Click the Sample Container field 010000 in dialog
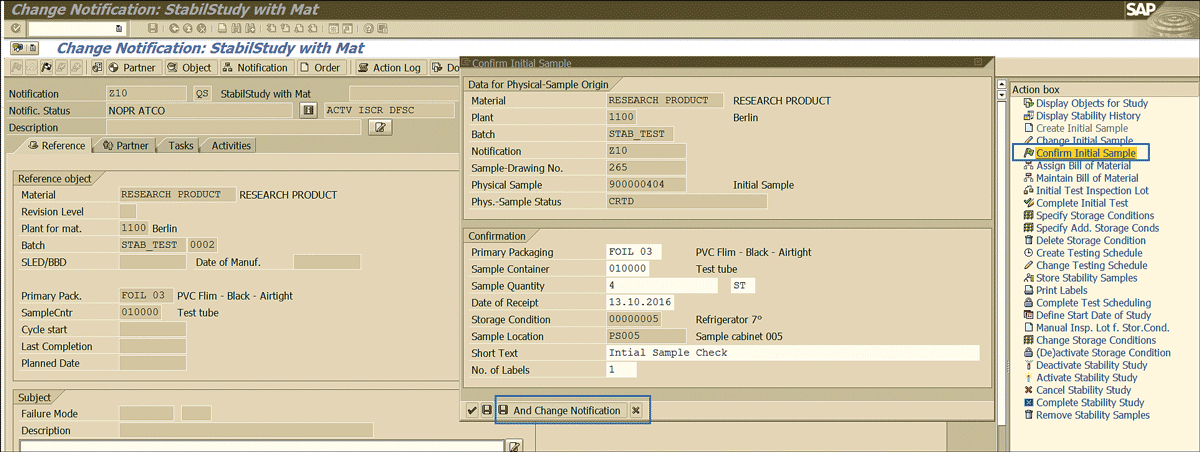Image resolution: width=1200 pixels, height=452 pixels. click(628, 269)
